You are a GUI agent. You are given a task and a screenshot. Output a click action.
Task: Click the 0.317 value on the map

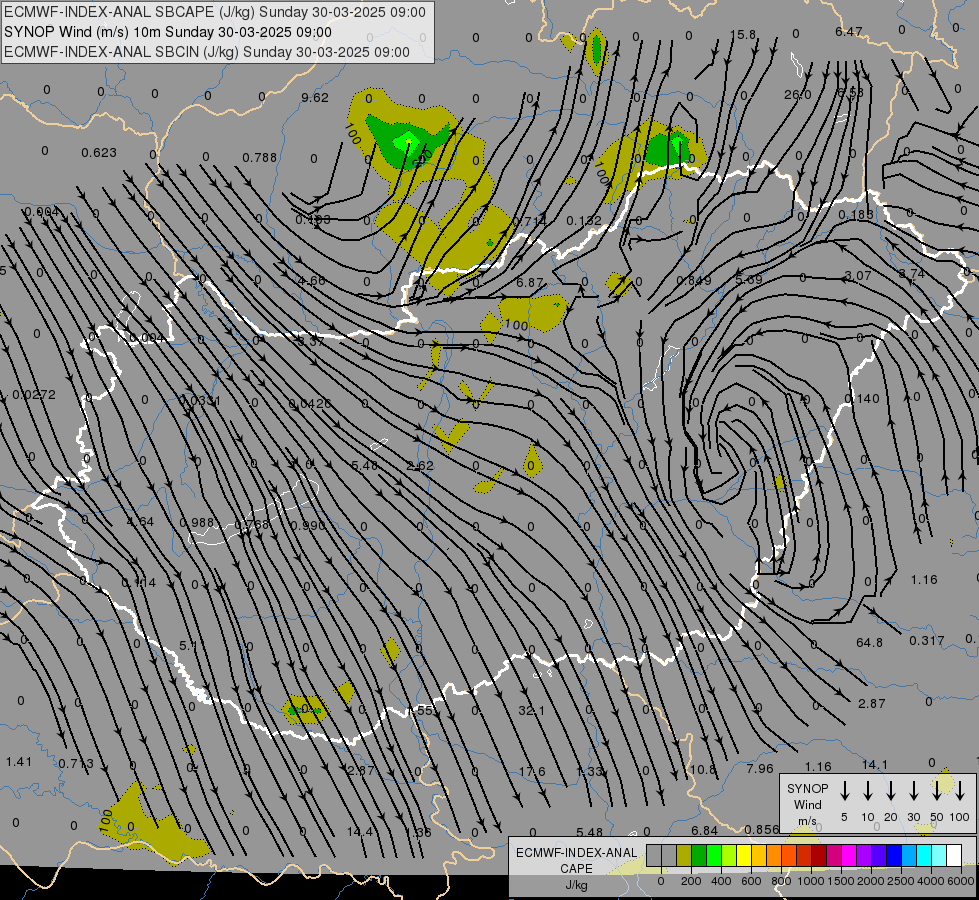point(927,641)
